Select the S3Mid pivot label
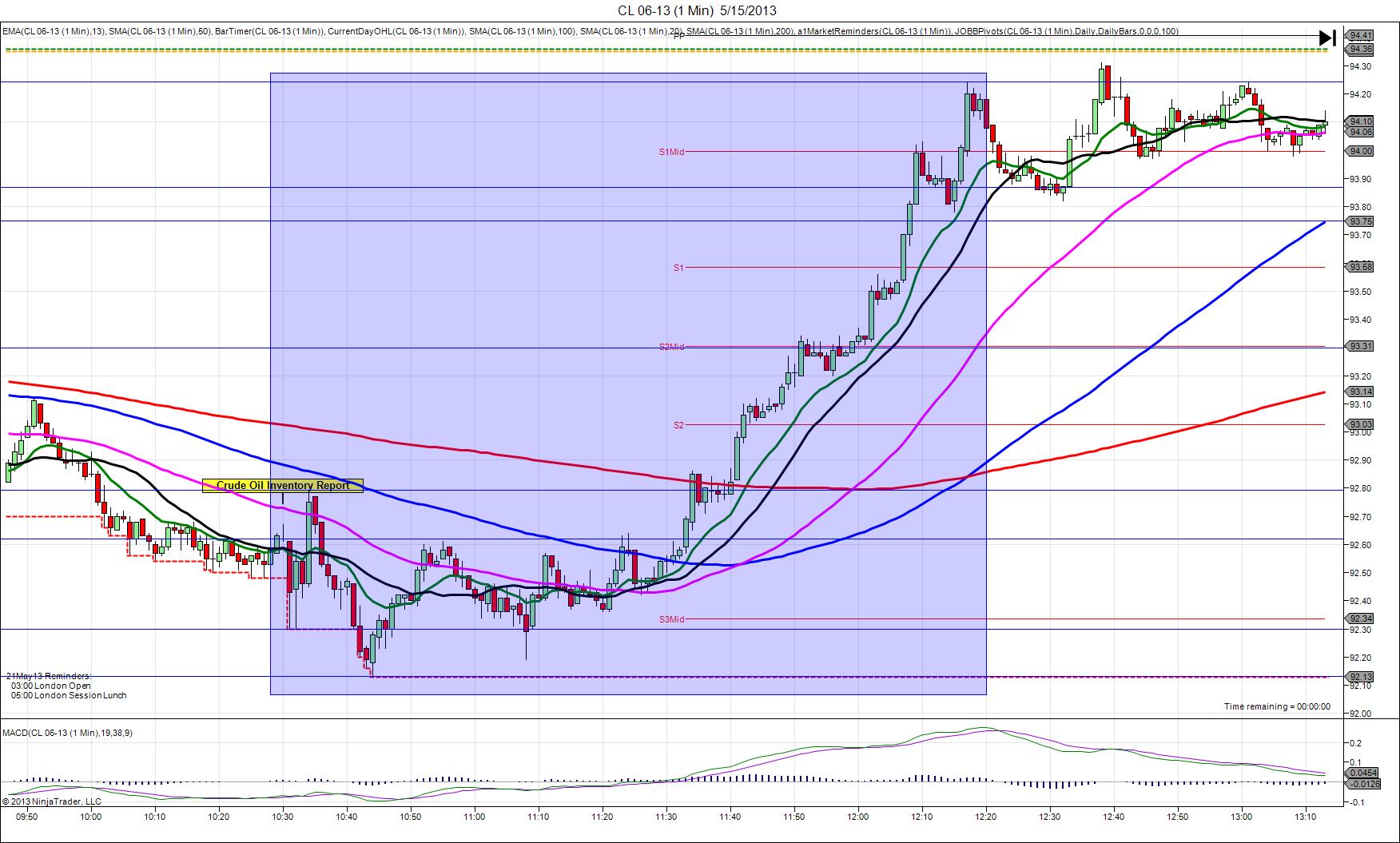 671,619
